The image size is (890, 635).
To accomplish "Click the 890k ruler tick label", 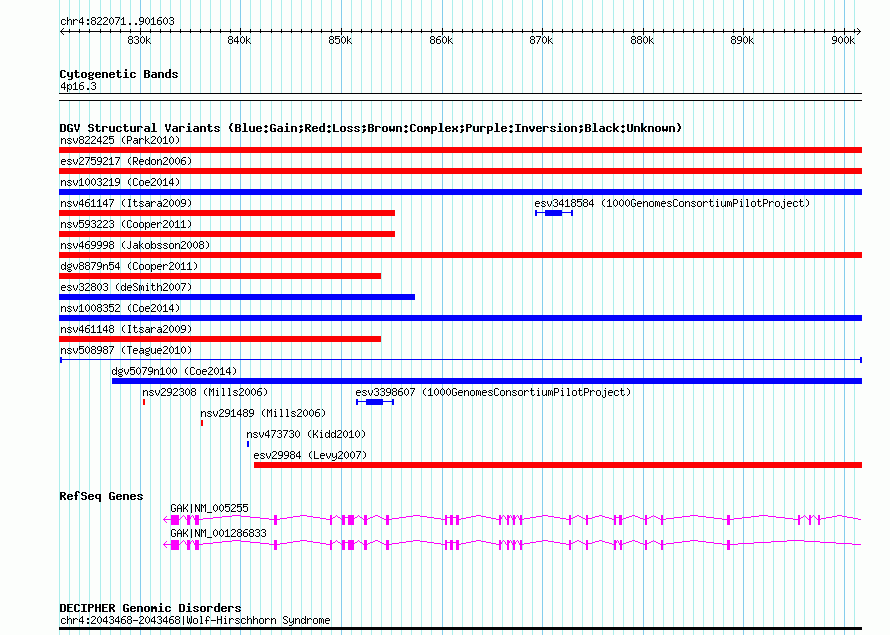I will click(x=742, y=40).
